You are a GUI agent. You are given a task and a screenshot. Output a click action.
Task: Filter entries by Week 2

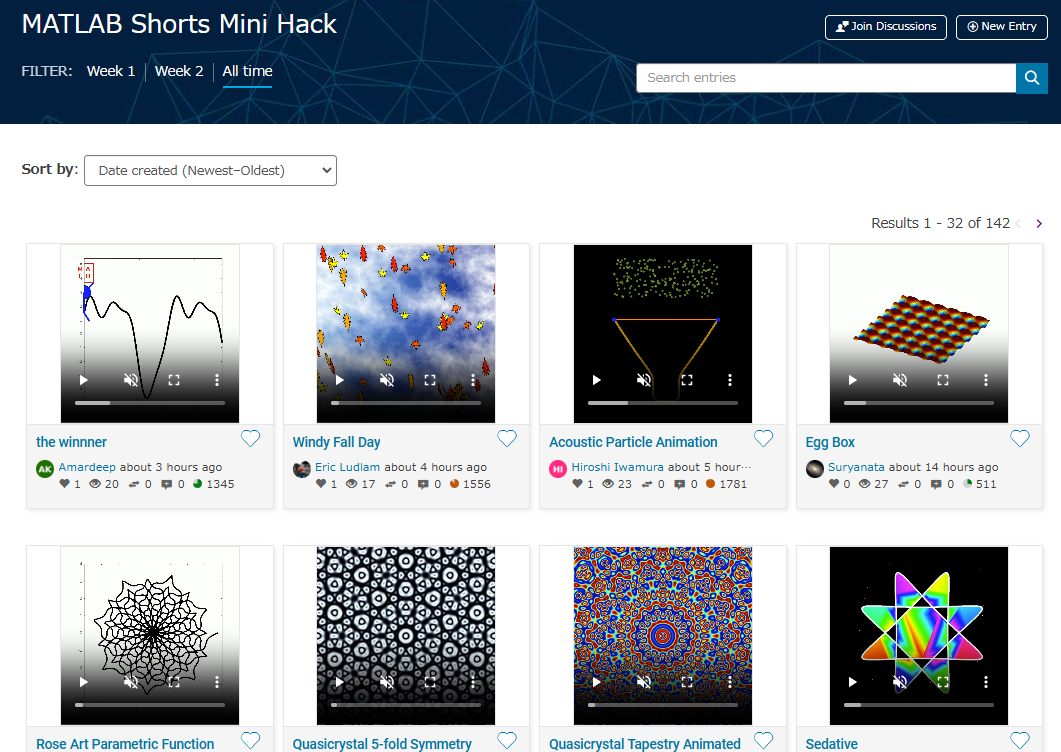(x=179, y=71)
